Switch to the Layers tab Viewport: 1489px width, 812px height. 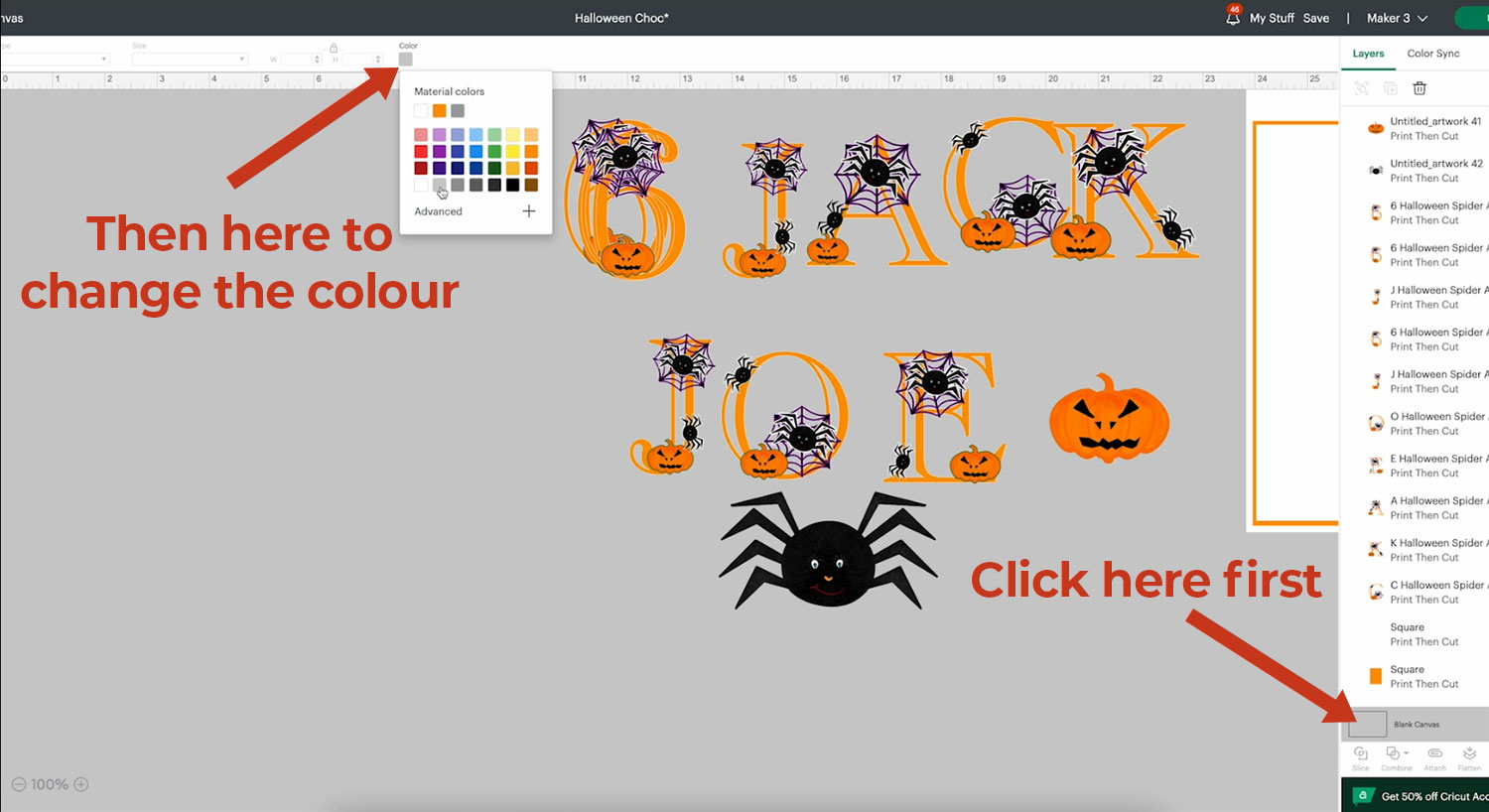[1368, 54]
